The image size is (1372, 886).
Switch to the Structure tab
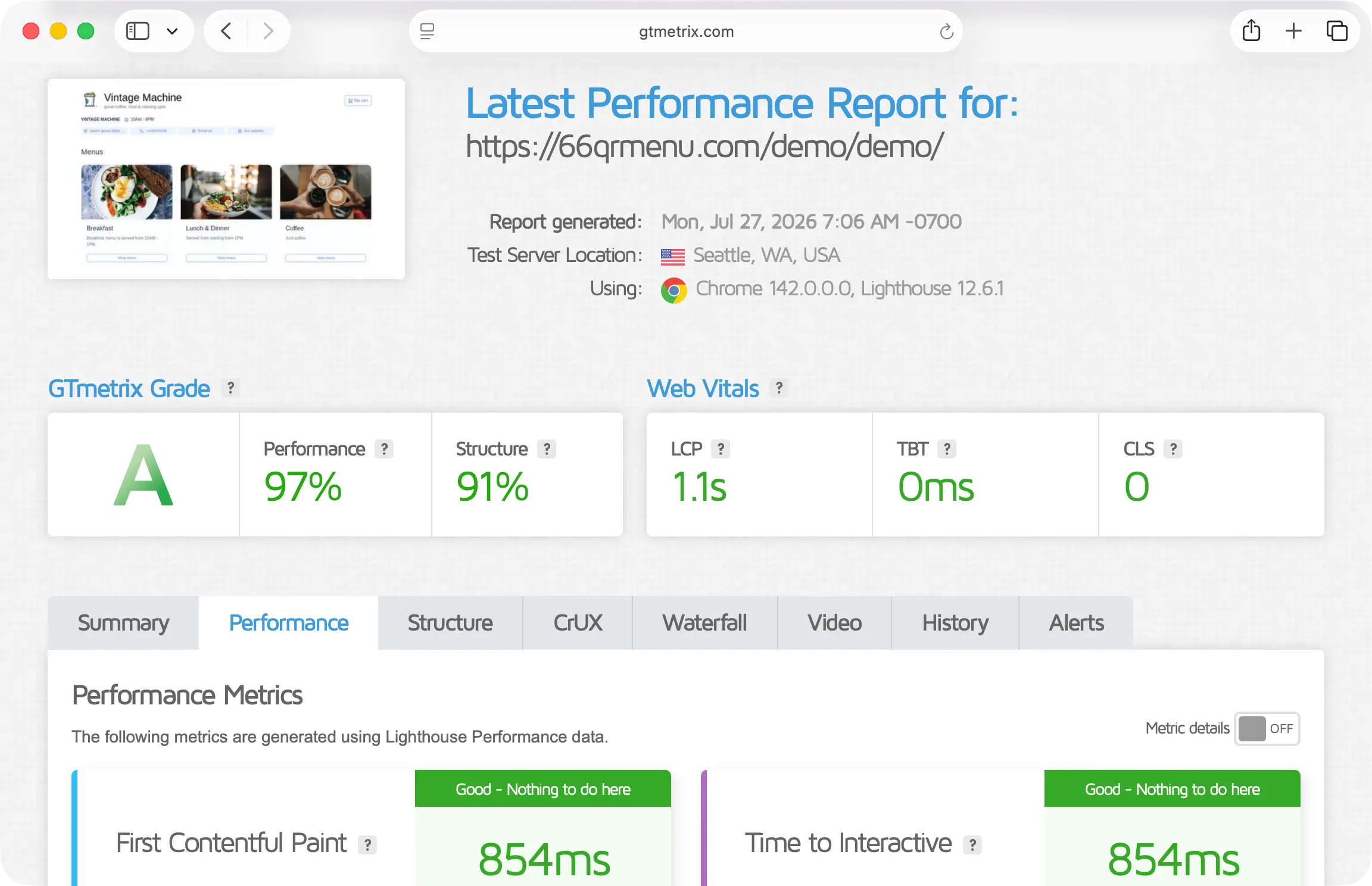click(x=450, y=623)
